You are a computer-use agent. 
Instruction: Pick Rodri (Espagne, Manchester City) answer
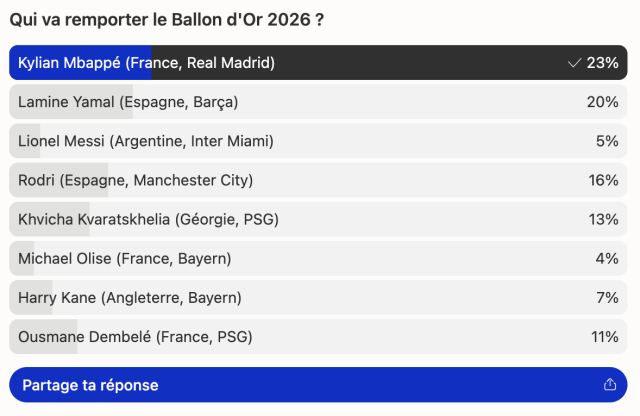tap(318, 180)
